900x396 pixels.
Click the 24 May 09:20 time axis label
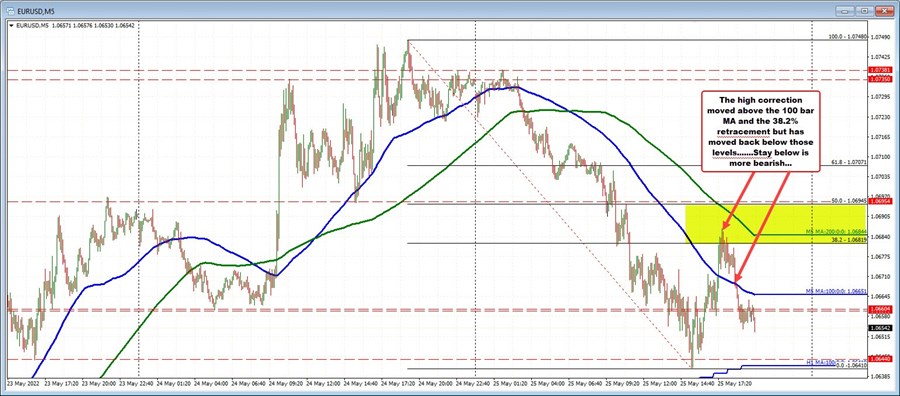coord(285,382)
